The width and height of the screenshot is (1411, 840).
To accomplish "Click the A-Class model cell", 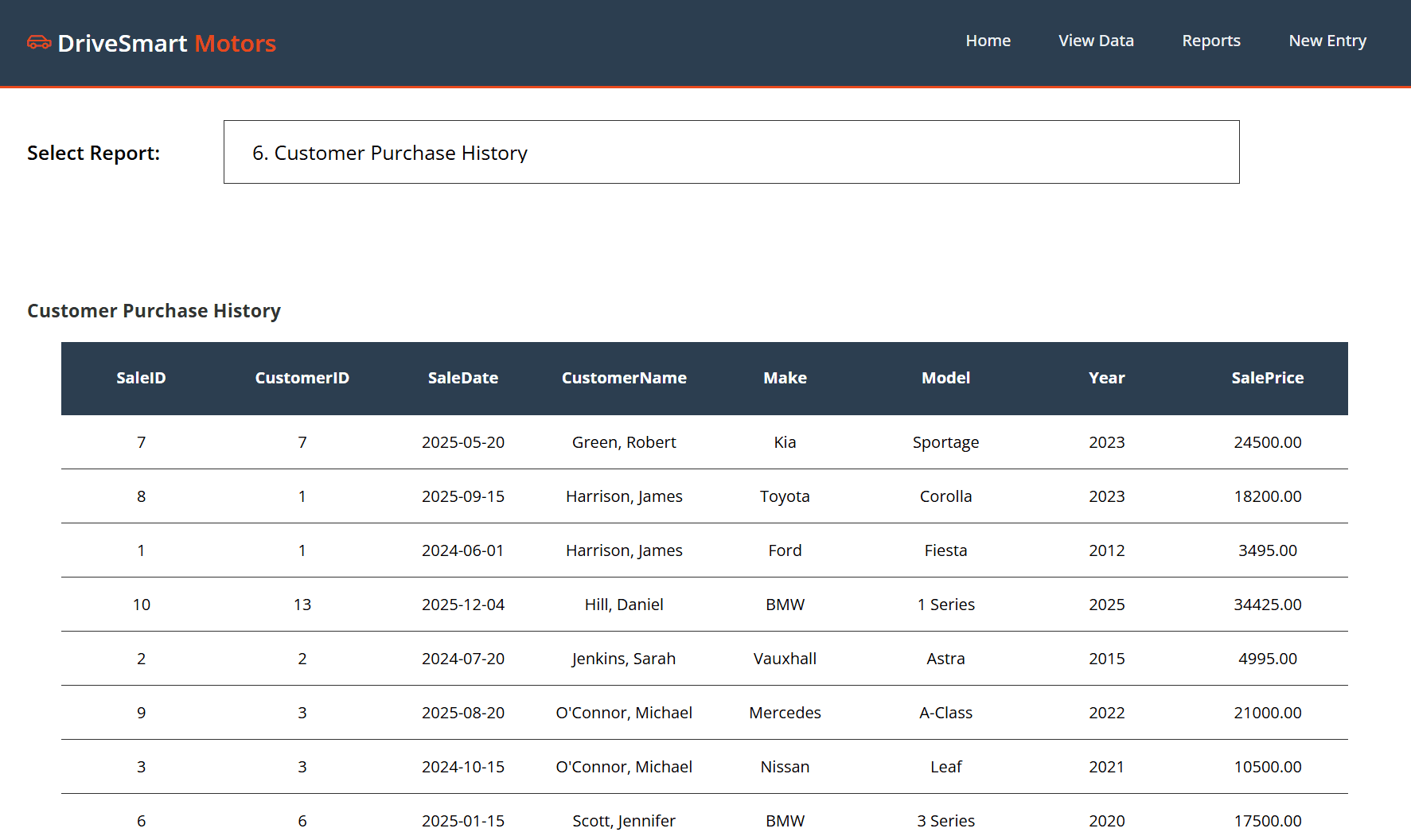I will click(x=946, y=713).
